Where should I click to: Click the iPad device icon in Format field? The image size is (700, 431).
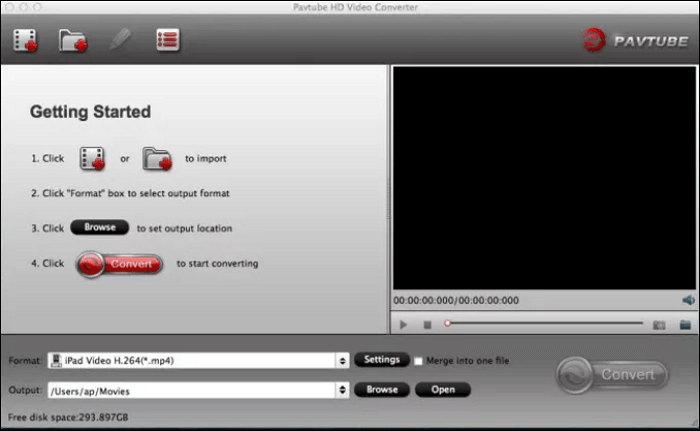[56, 360]
